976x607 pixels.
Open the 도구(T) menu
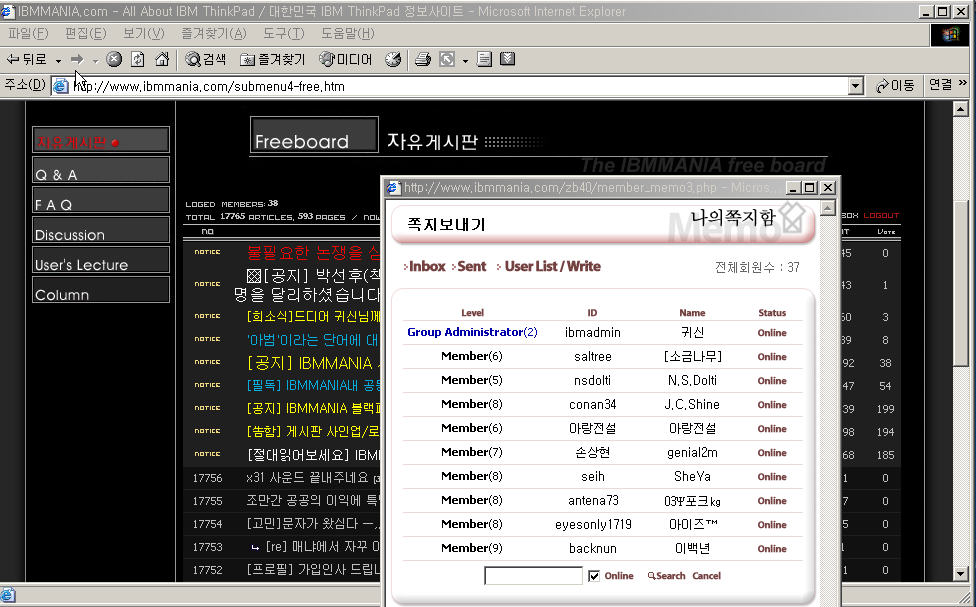pos(283,34)
